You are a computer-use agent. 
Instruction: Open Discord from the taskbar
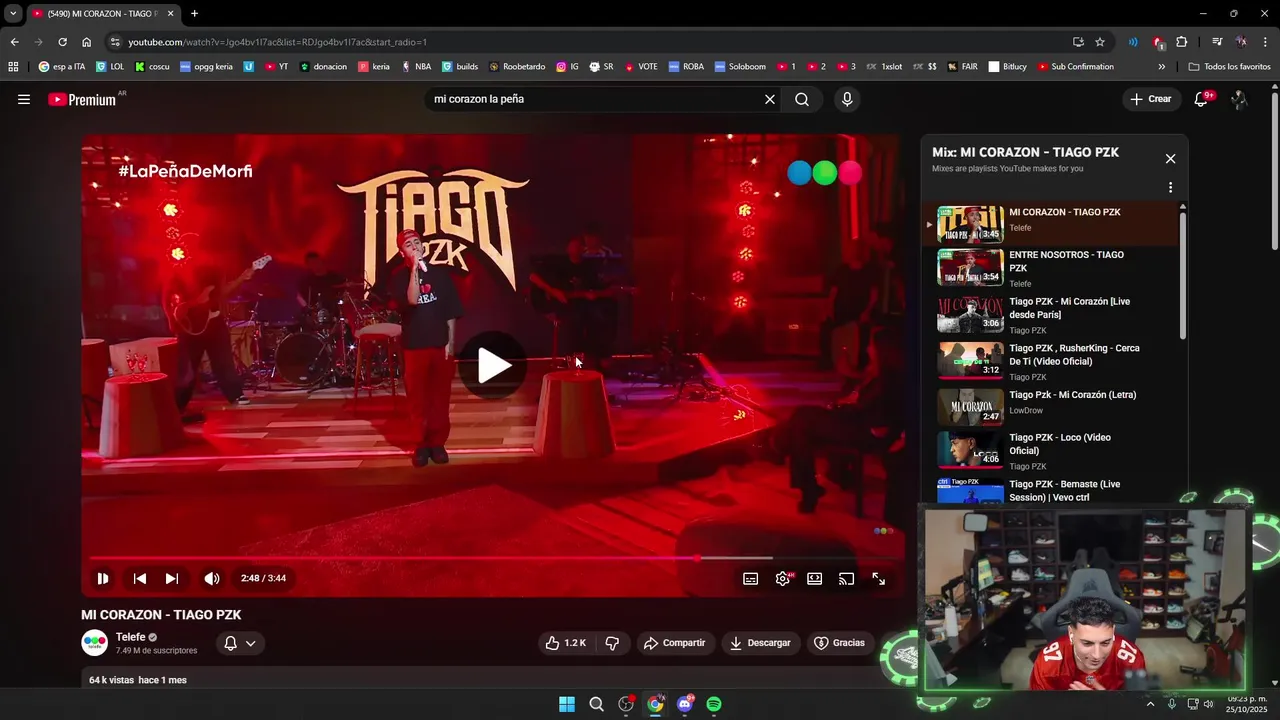(685, 704)
